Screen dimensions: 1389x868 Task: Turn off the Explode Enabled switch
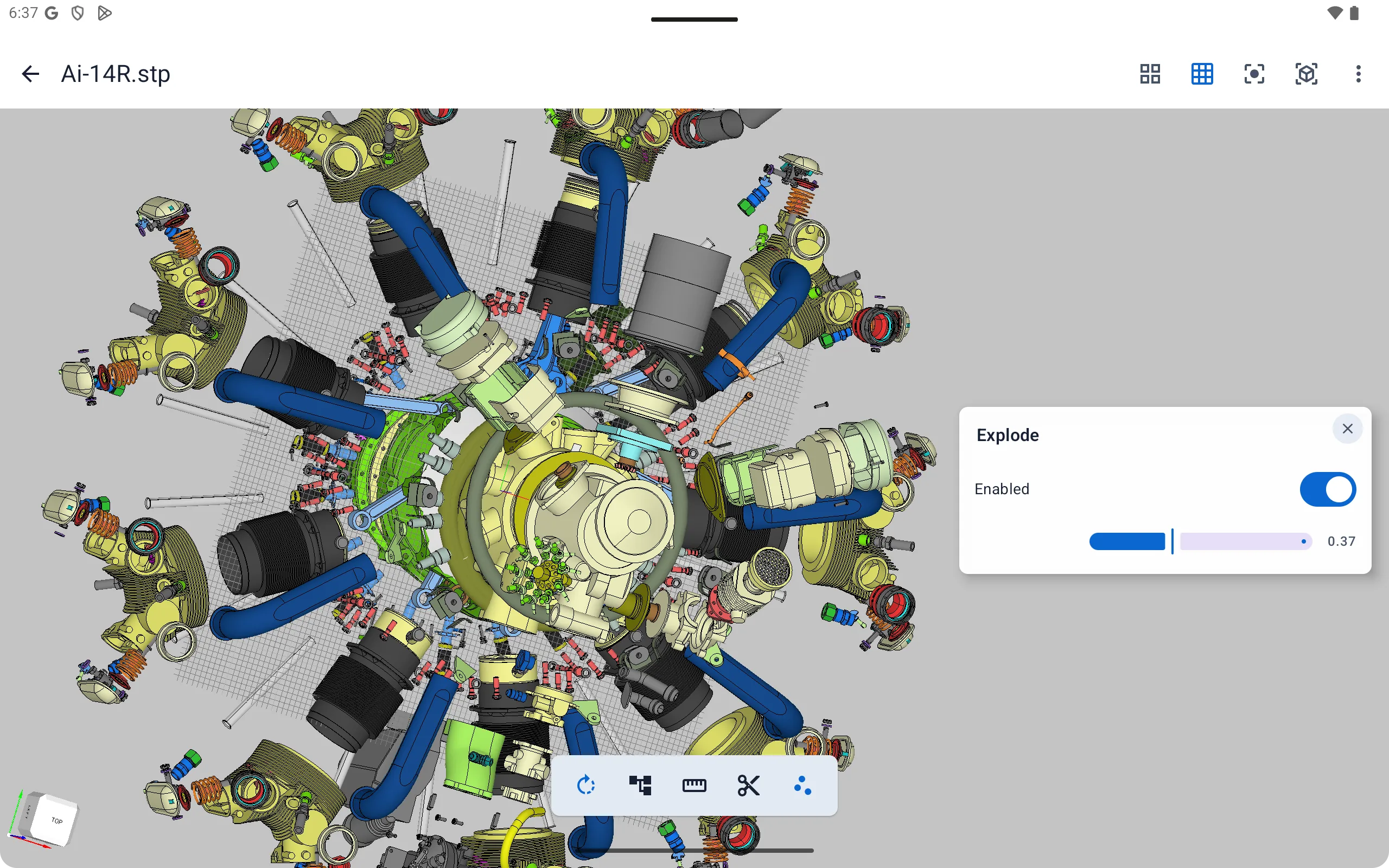pyautogui.click(x=1328, y=489)
